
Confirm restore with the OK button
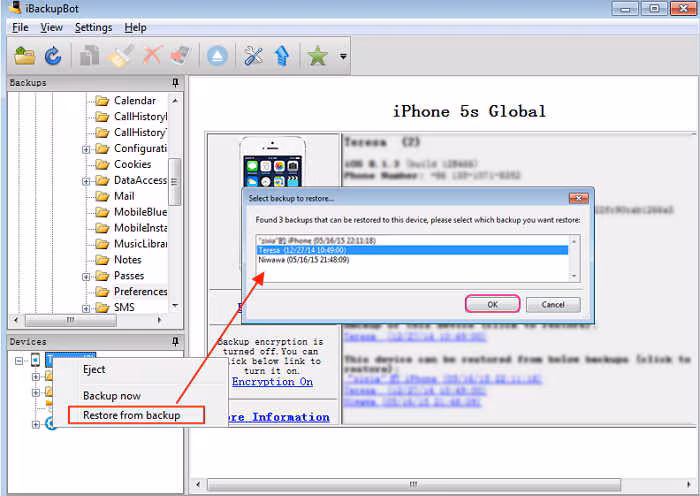pyautogui.click(x=492, y=304)
